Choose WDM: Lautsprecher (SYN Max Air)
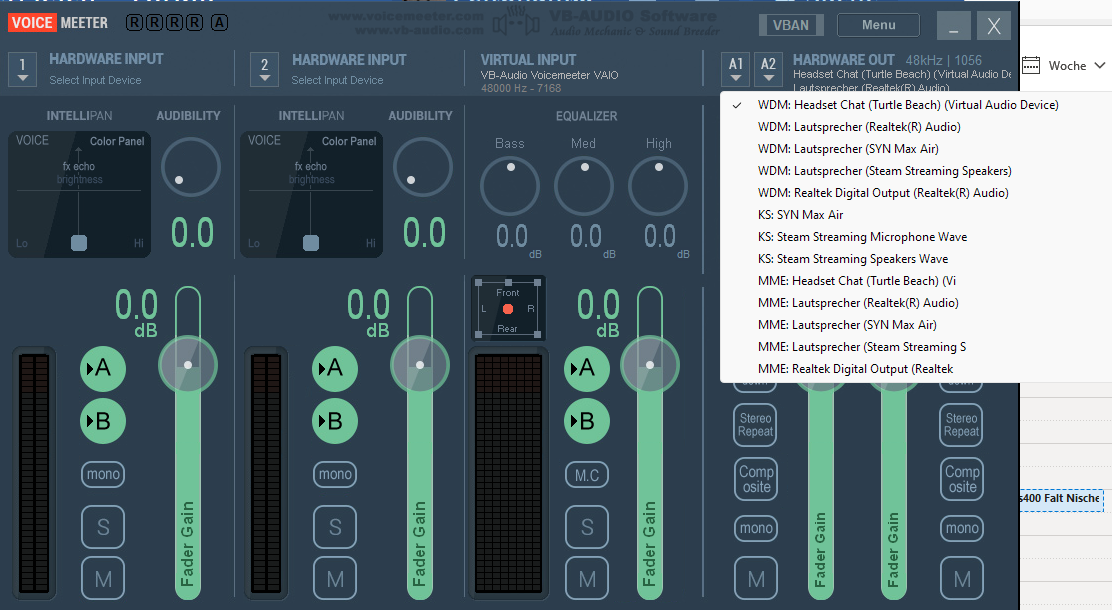Image resolution: width=1112 pixels, height=610 pixels. click(x=848, y=149)
